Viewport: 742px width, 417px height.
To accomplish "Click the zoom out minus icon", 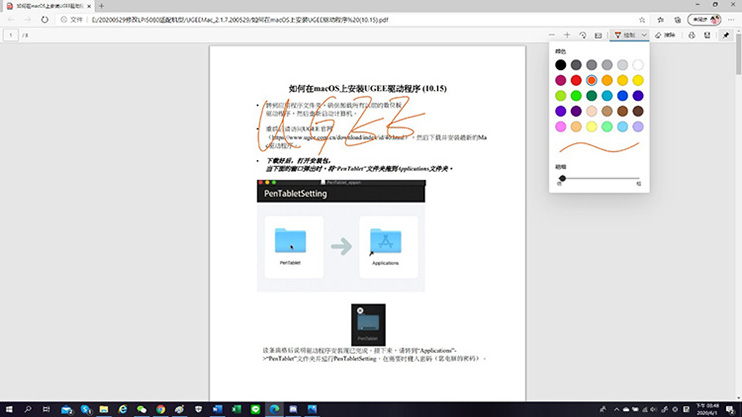I will pos(552,35).
